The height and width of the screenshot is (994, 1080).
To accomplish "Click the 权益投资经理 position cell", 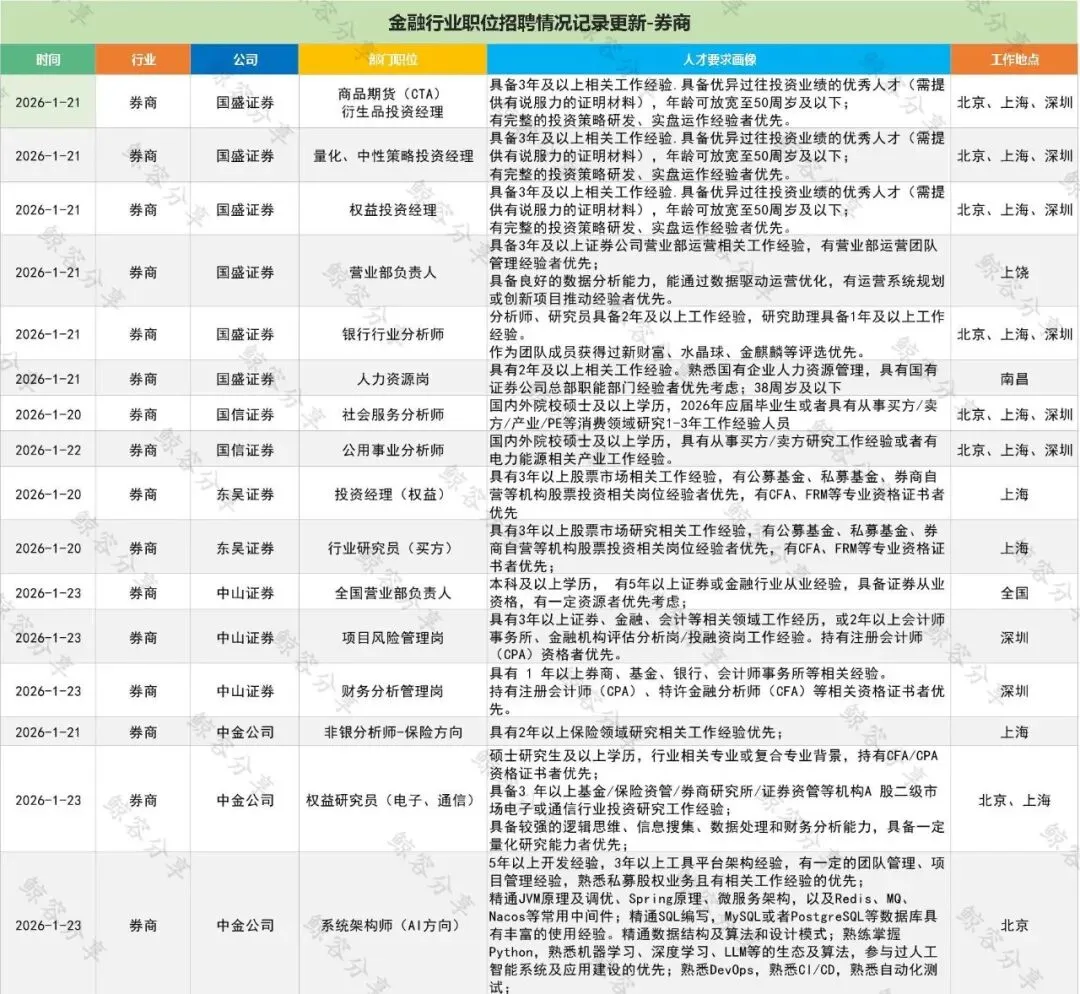I will [x=393, y=209].
